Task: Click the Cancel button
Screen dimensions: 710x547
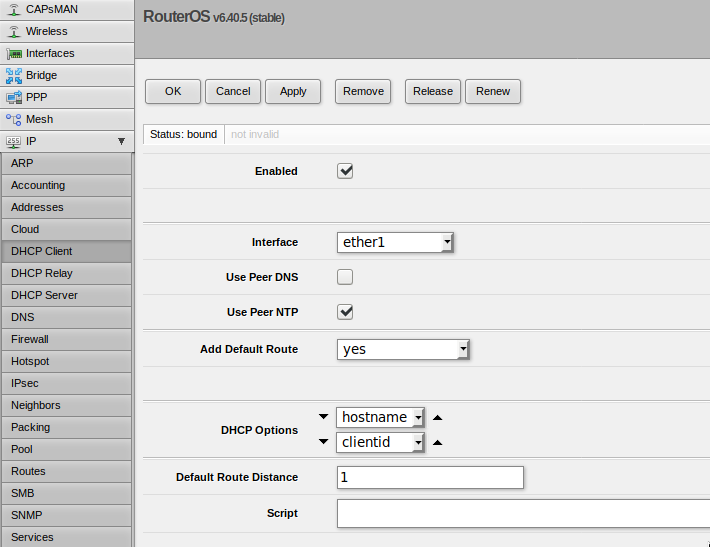Action: (x=233, y=91)
